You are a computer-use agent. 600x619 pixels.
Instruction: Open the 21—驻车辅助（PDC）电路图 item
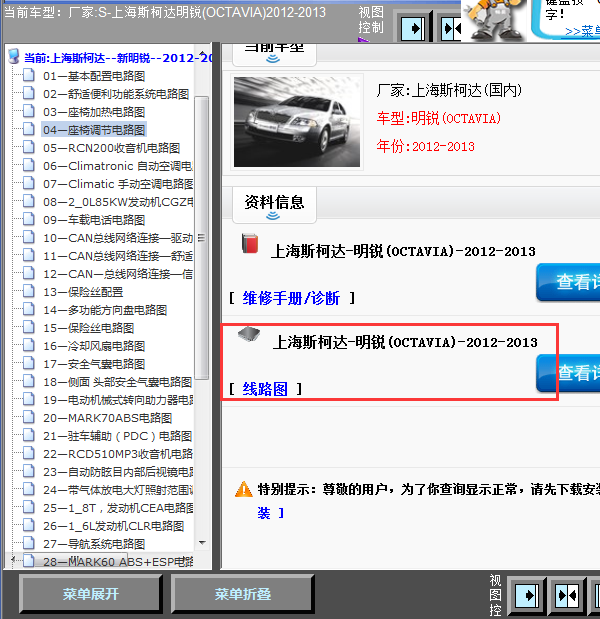(x=117, y=436)
